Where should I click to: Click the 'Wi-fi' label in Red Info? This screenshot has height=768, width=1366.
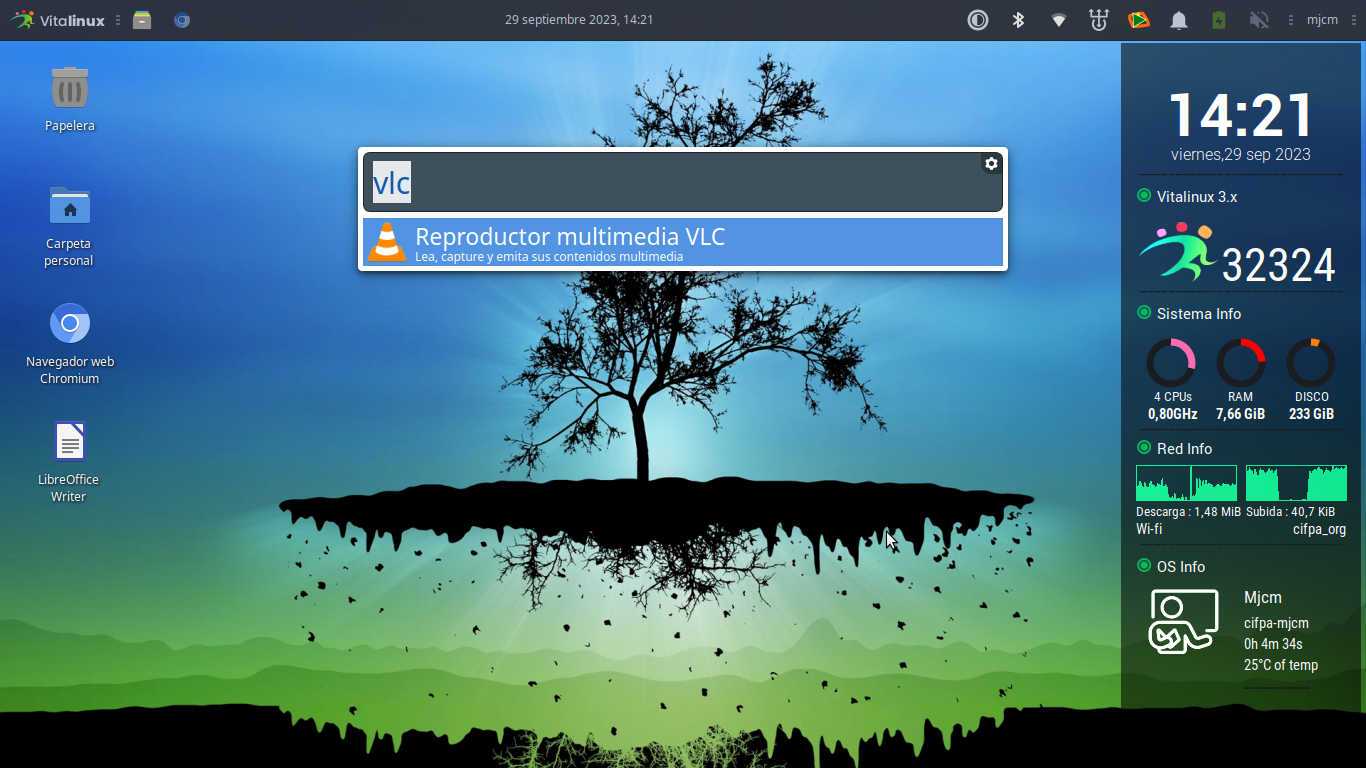pos(1149,530)
